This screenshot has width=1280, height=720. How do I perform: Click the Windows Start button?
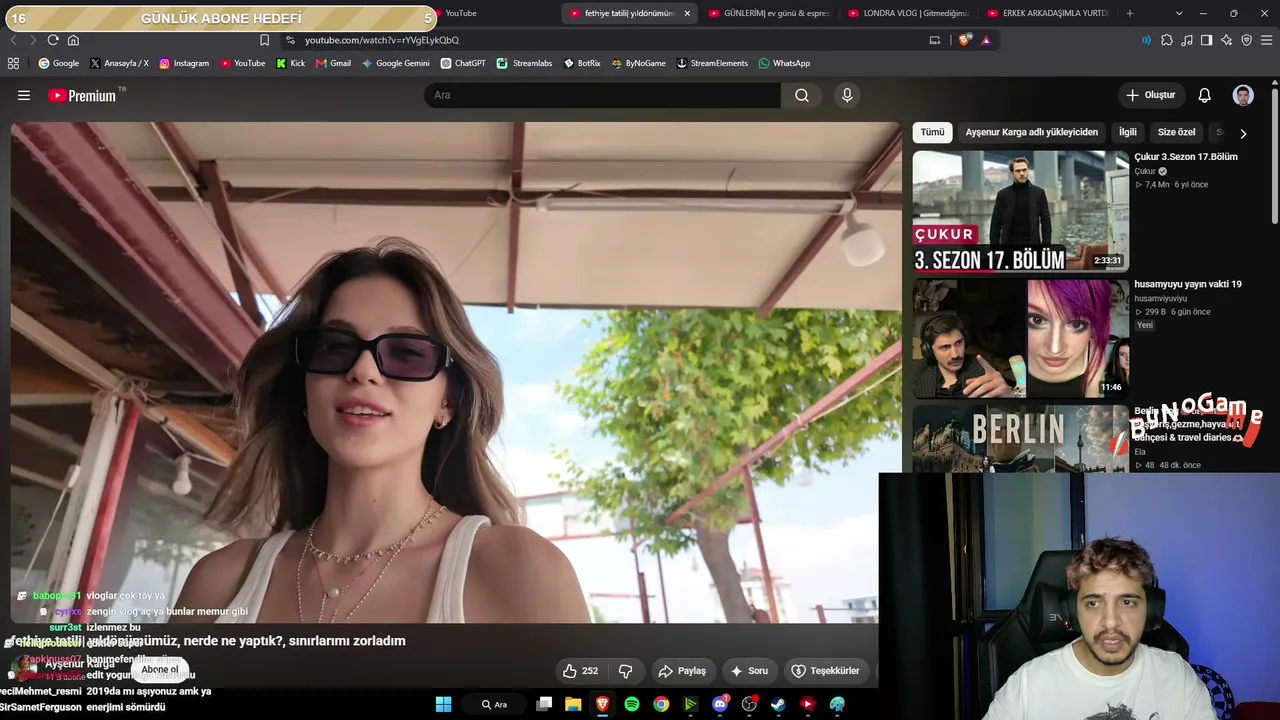(443, 704)
